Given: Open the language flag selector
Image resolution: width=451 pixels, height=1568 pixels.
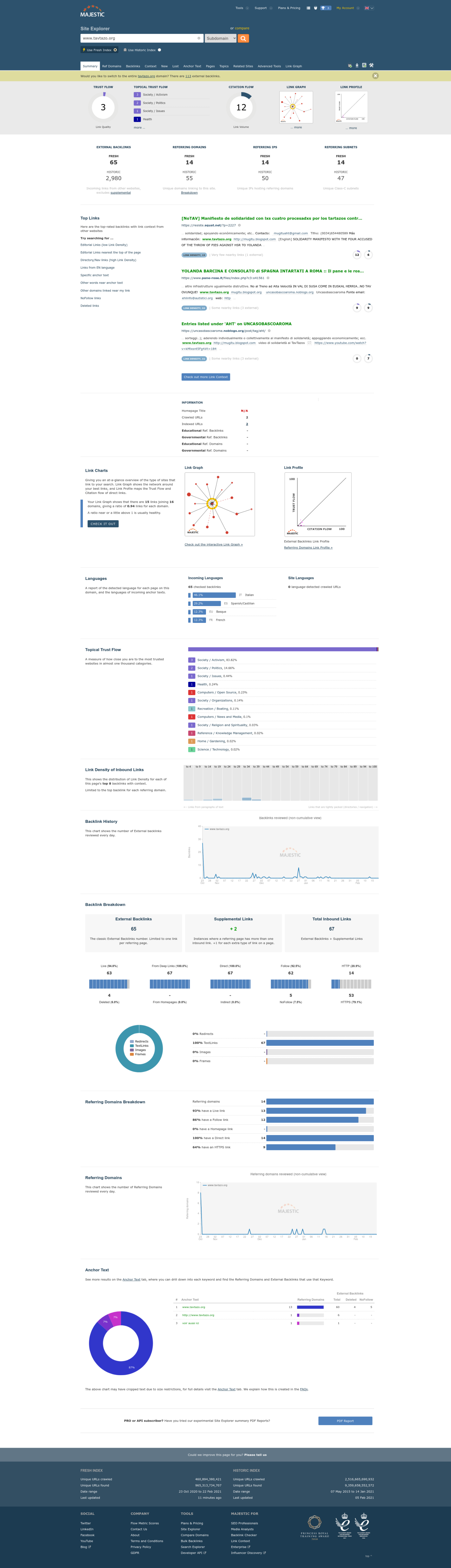Looking at the screenshot, I should click(368, 8).
